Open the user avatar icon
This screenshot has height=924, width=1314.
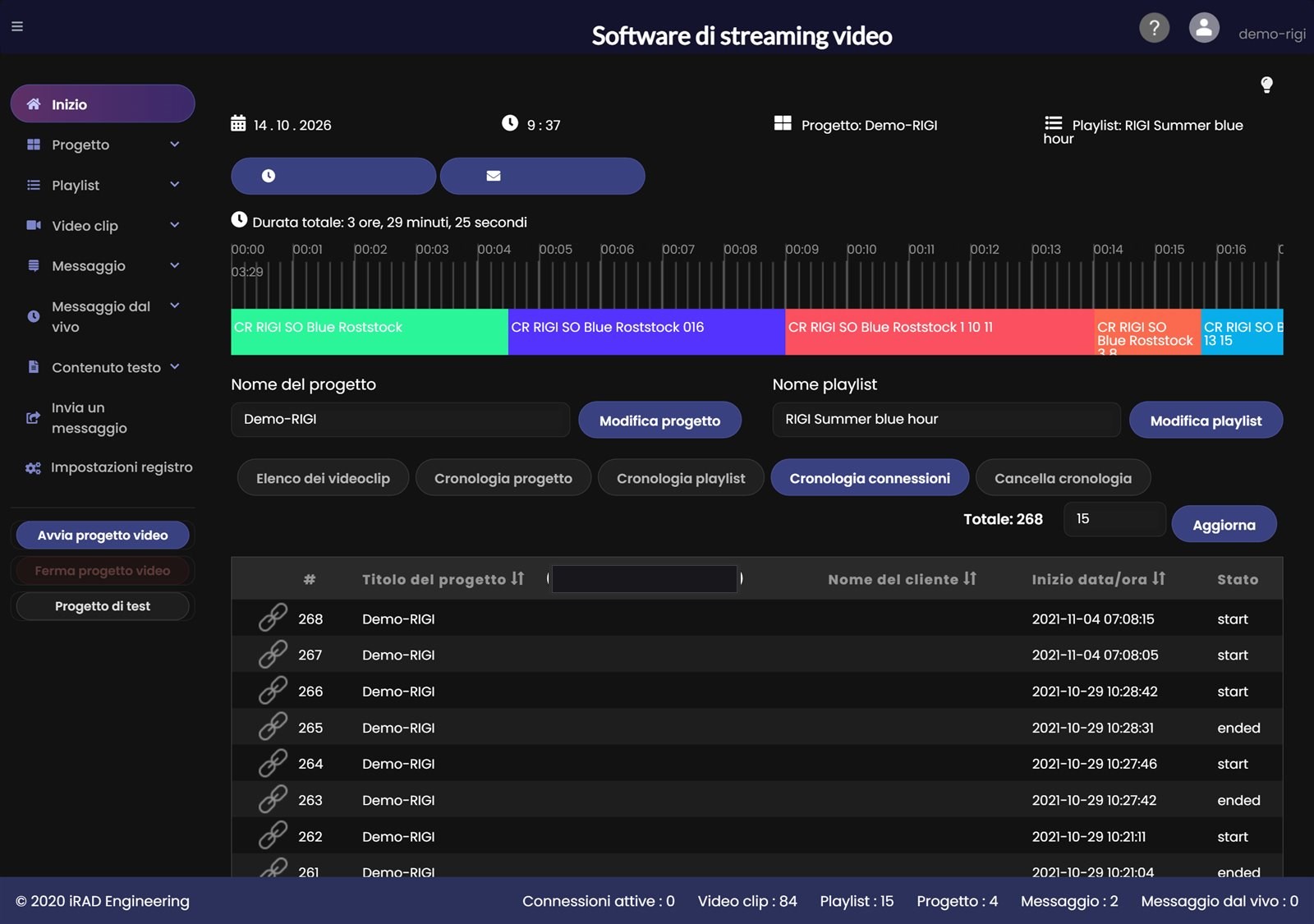[1204, 28]
